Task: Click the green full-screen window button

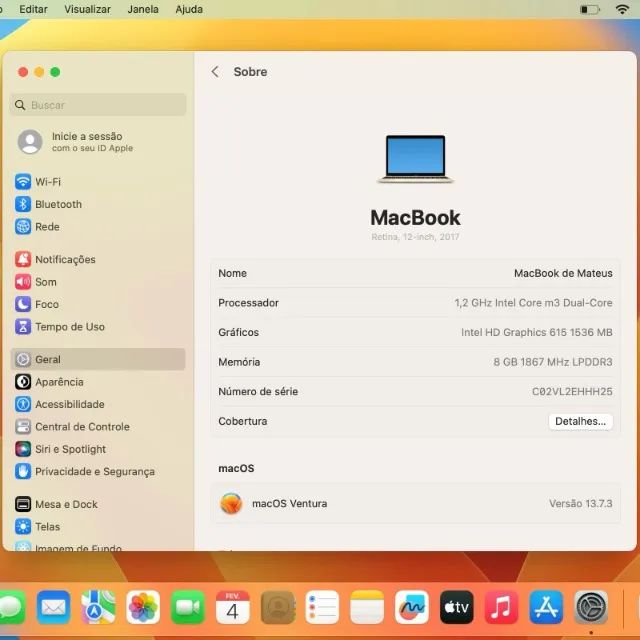Action: (x=55, y=72)
